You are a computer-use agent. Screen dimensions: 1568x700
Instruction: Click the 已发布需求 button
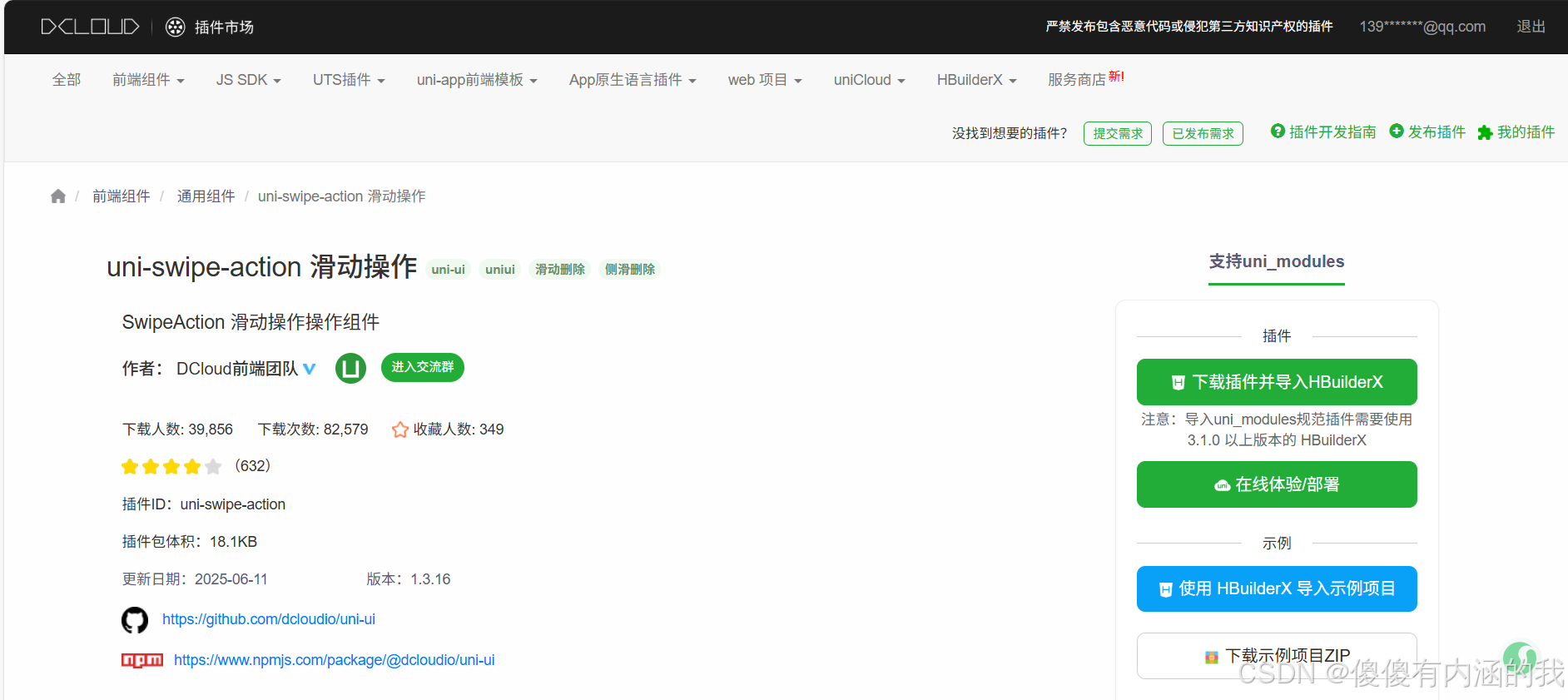coord(1203,133)
